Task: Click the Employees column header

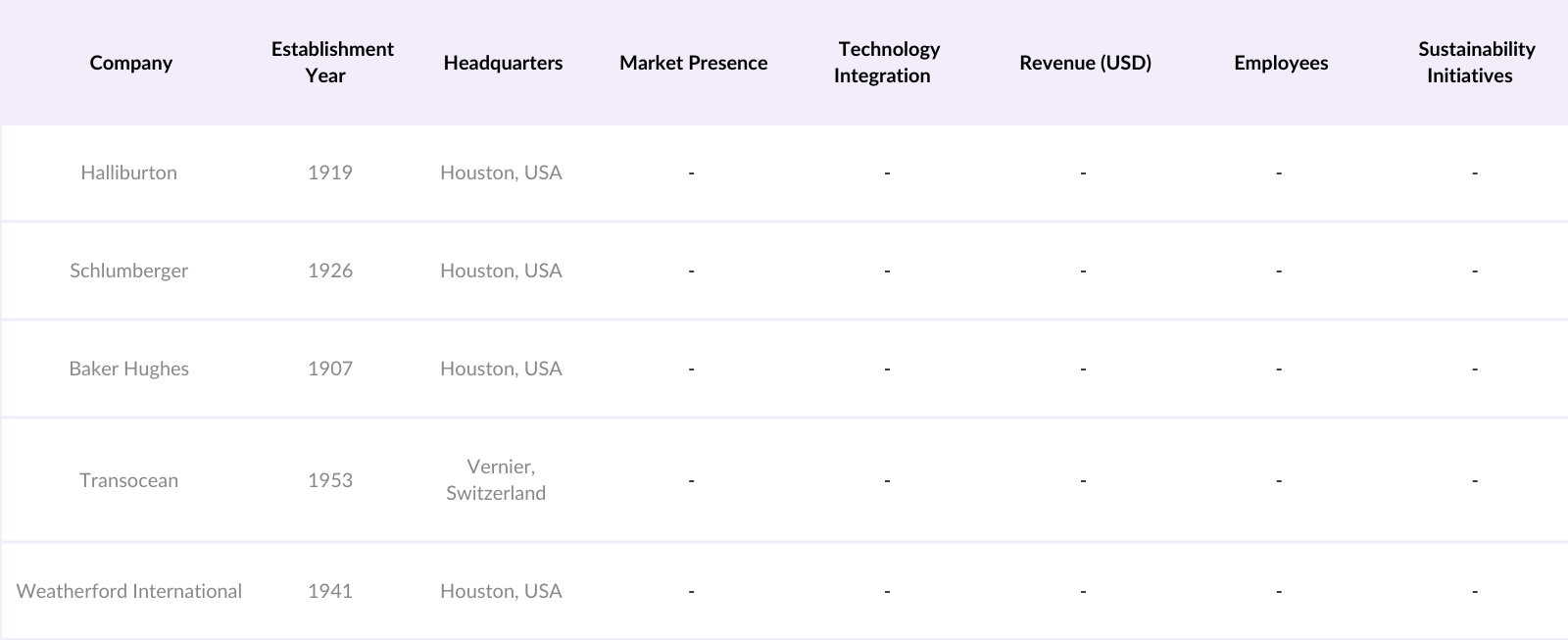Action: pyautogui.click(x=1281, y=63)
